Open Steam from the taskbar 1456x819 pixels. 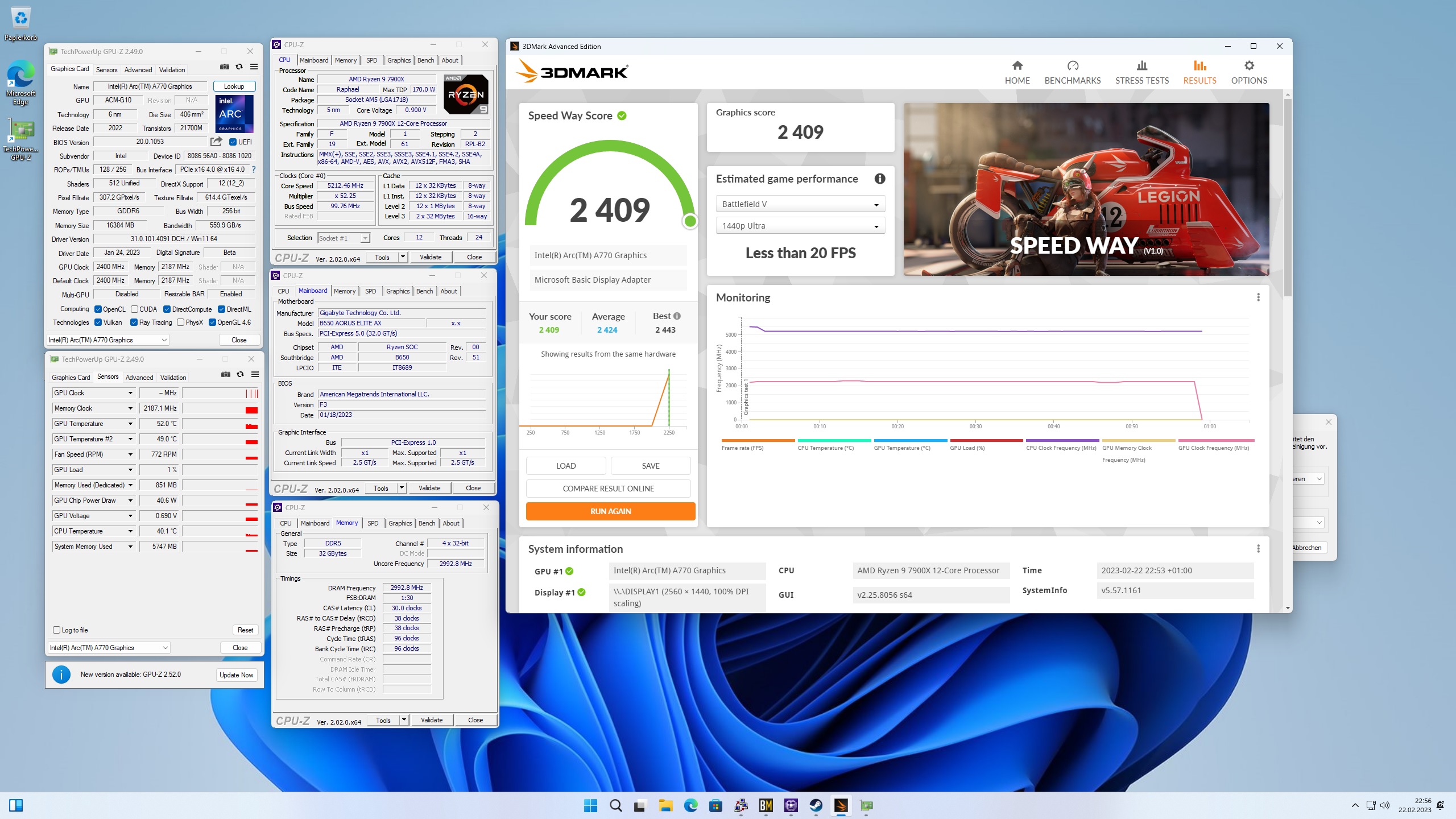pyautogui.click(x=816, y=805)
